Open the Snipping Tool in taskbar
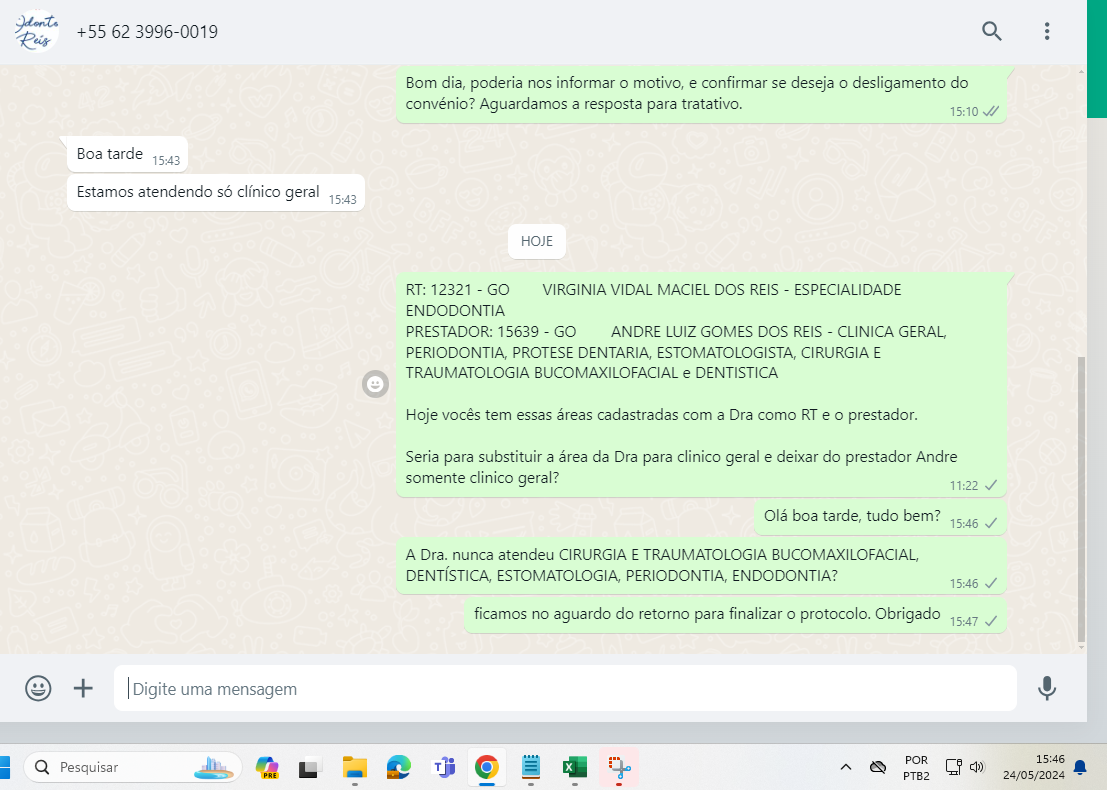 pyautogui.click(x=619, y=767)
